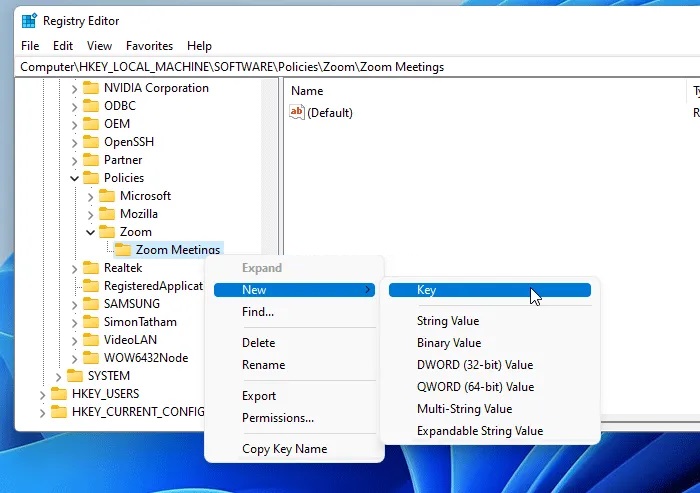This screenshot has width=700, height=493.
Task: Click the Partner folder icon
Action: coord(91,160)
